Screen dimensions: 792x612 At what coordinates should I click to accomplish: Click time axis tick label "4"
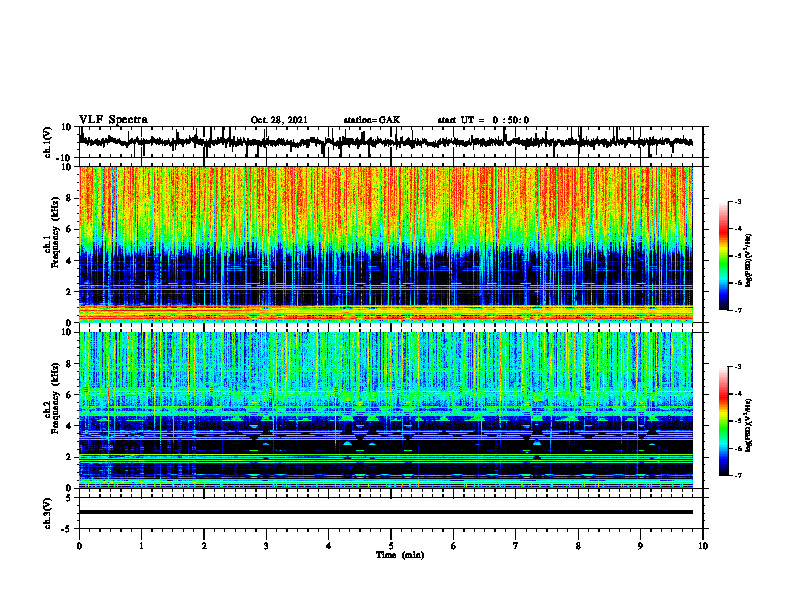(328, 546)
